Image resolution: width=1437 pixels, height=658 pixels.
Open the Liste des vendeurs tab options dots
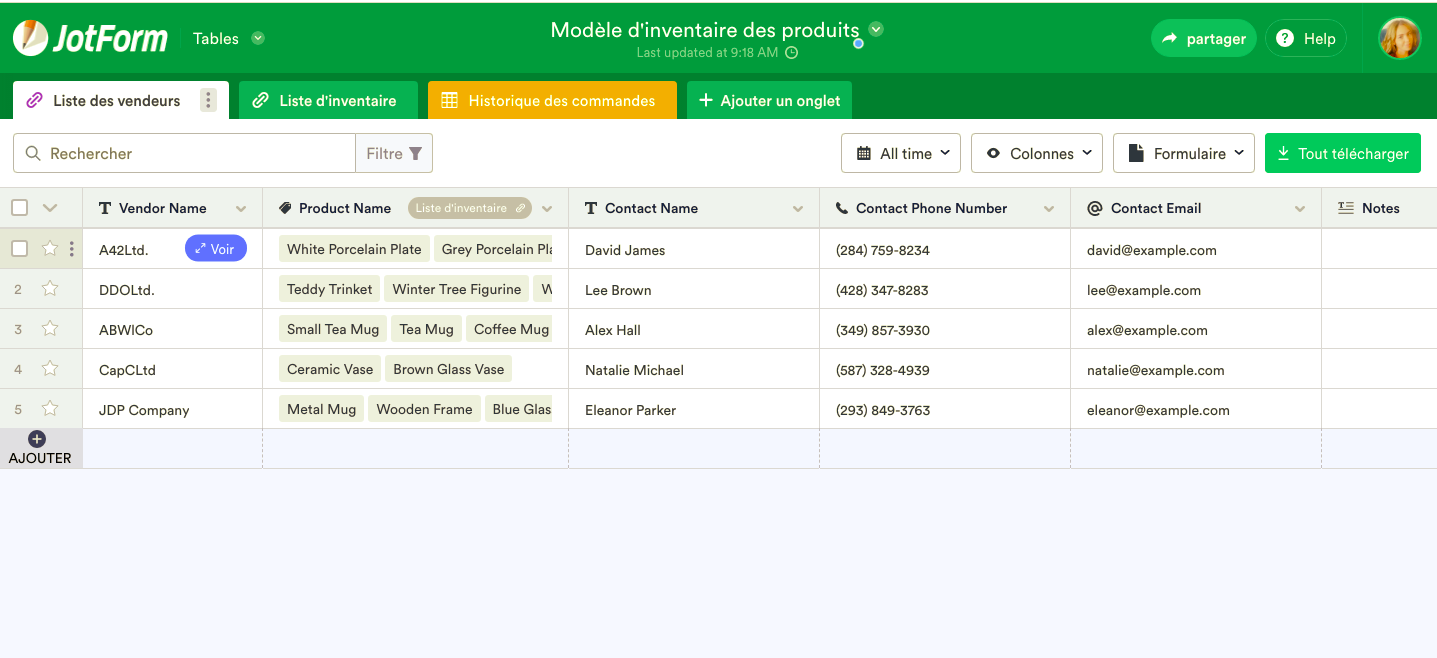(208, 100)
